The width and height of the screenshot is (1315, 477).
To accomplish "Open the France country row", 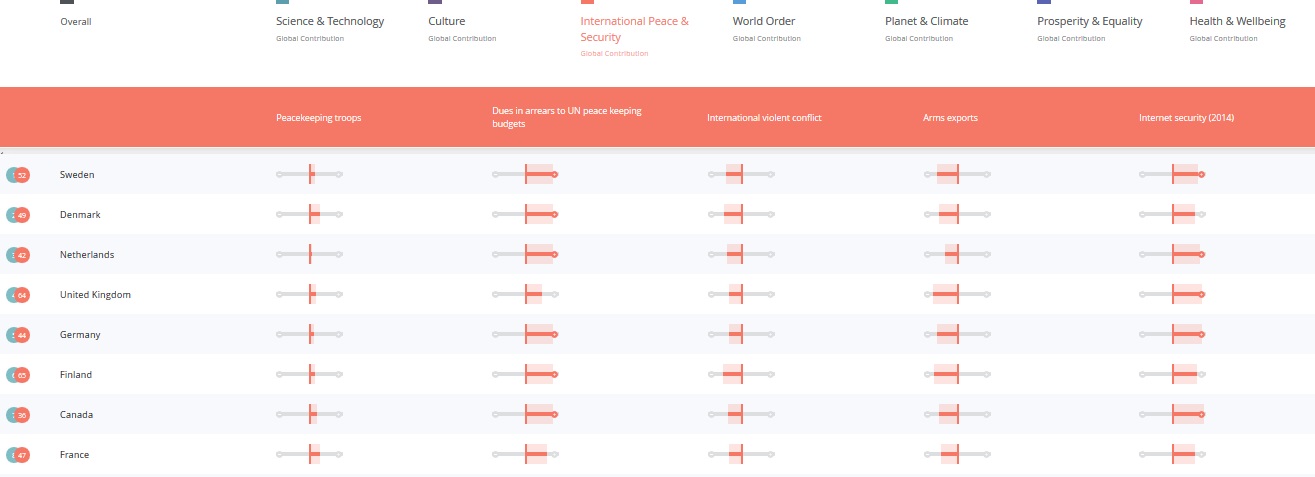I will 657,455.
